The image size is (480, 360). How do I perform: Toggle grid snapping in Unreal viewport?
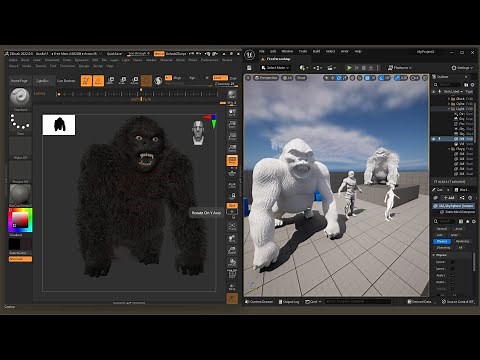point(367,78)
